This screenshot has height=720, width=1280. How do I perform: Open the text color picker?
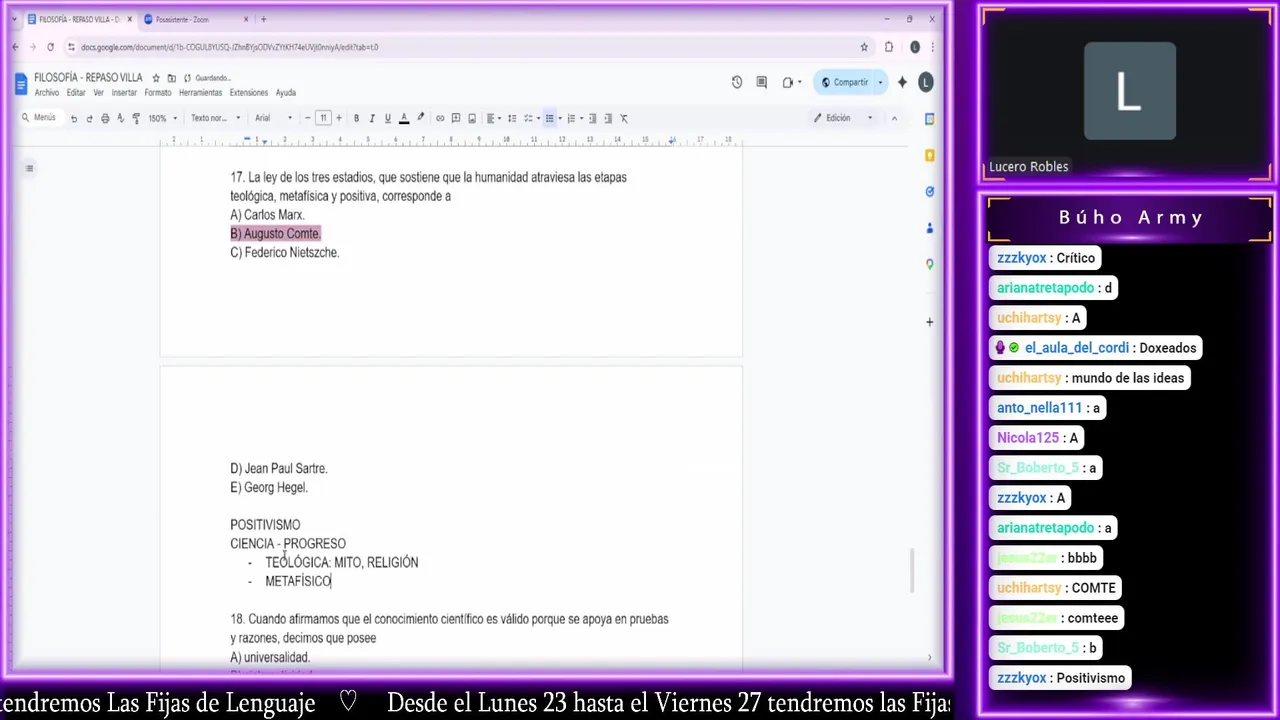(404, 118)
